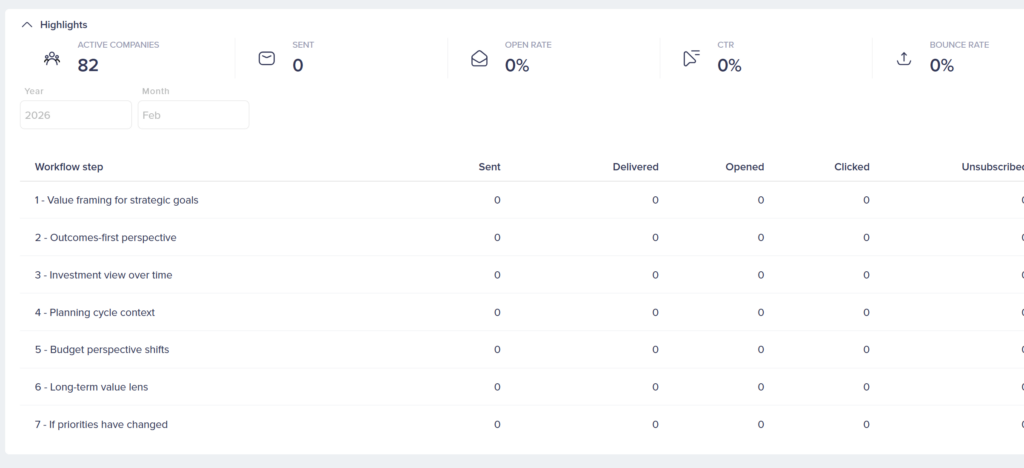Click the Bounce Rate upload icon
The width and height of the screenshot is (1024, 468).
tap(904, 58)
